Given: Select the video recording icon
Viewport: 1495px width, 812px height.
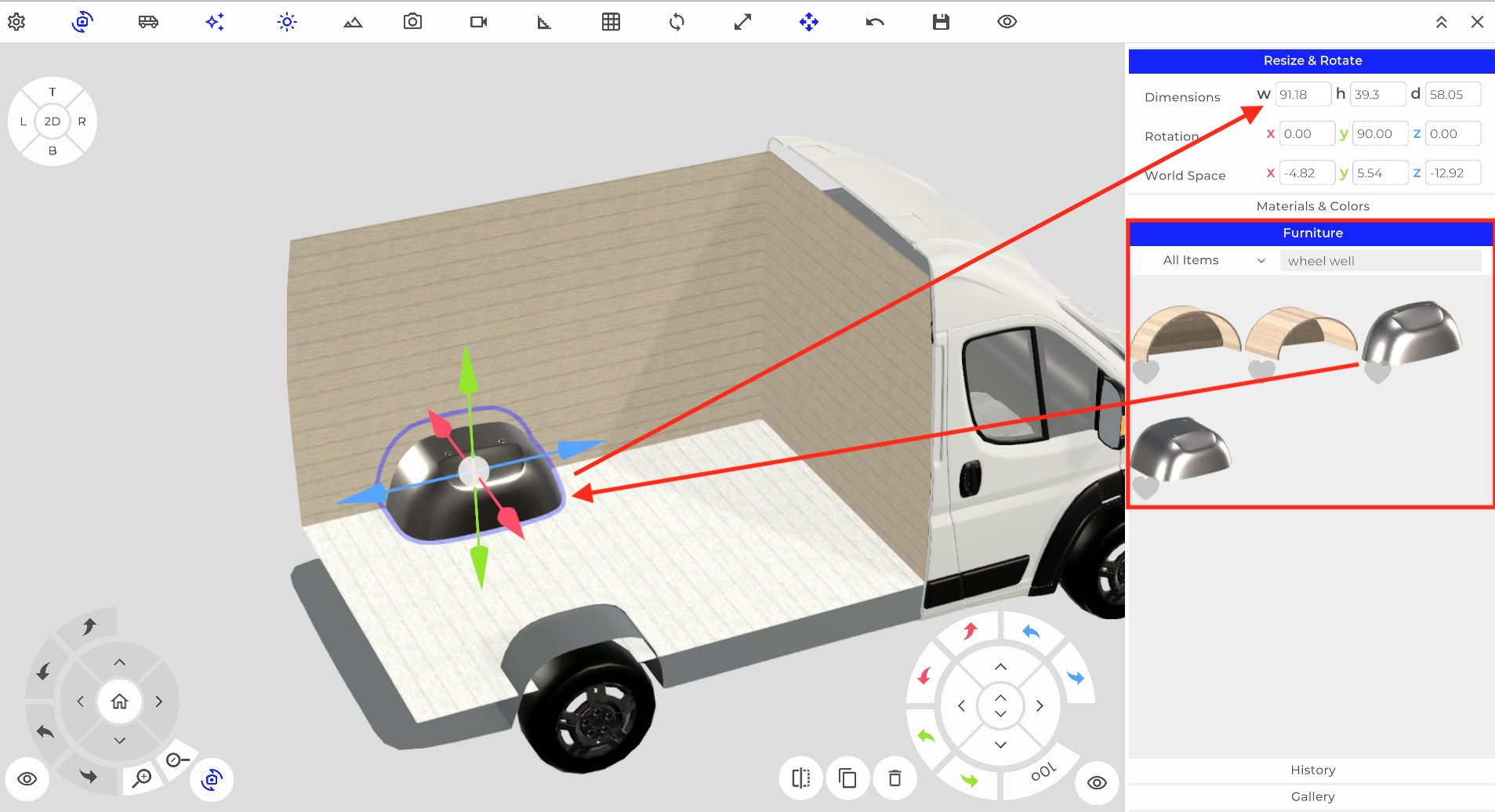Looking at the screenshot, I should (478, 22).
